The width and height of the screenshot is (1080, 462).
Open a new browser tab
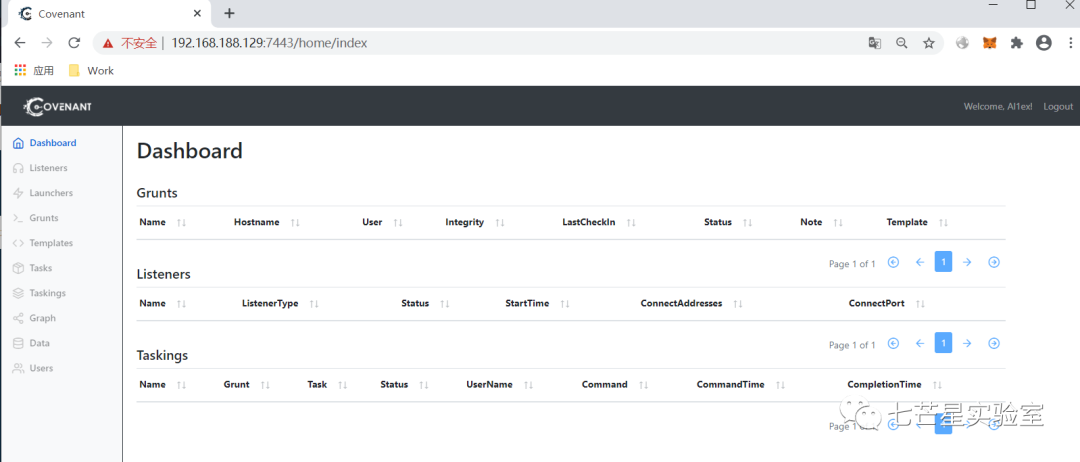[229, 13]
